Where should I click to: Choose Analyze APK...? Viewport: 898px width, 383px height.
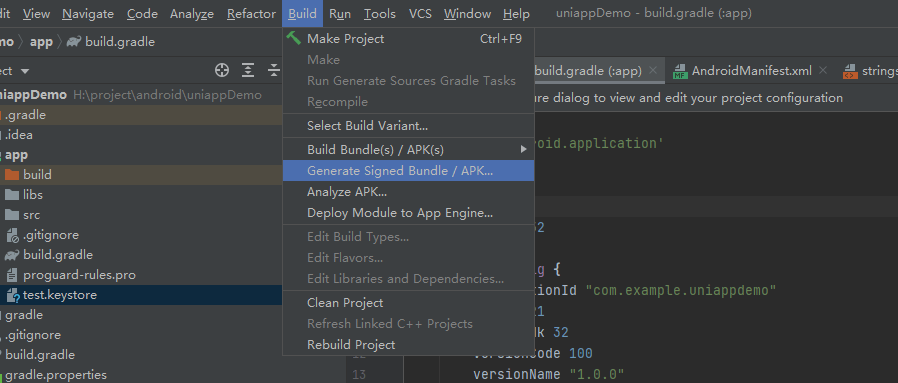tap(408, 192)
